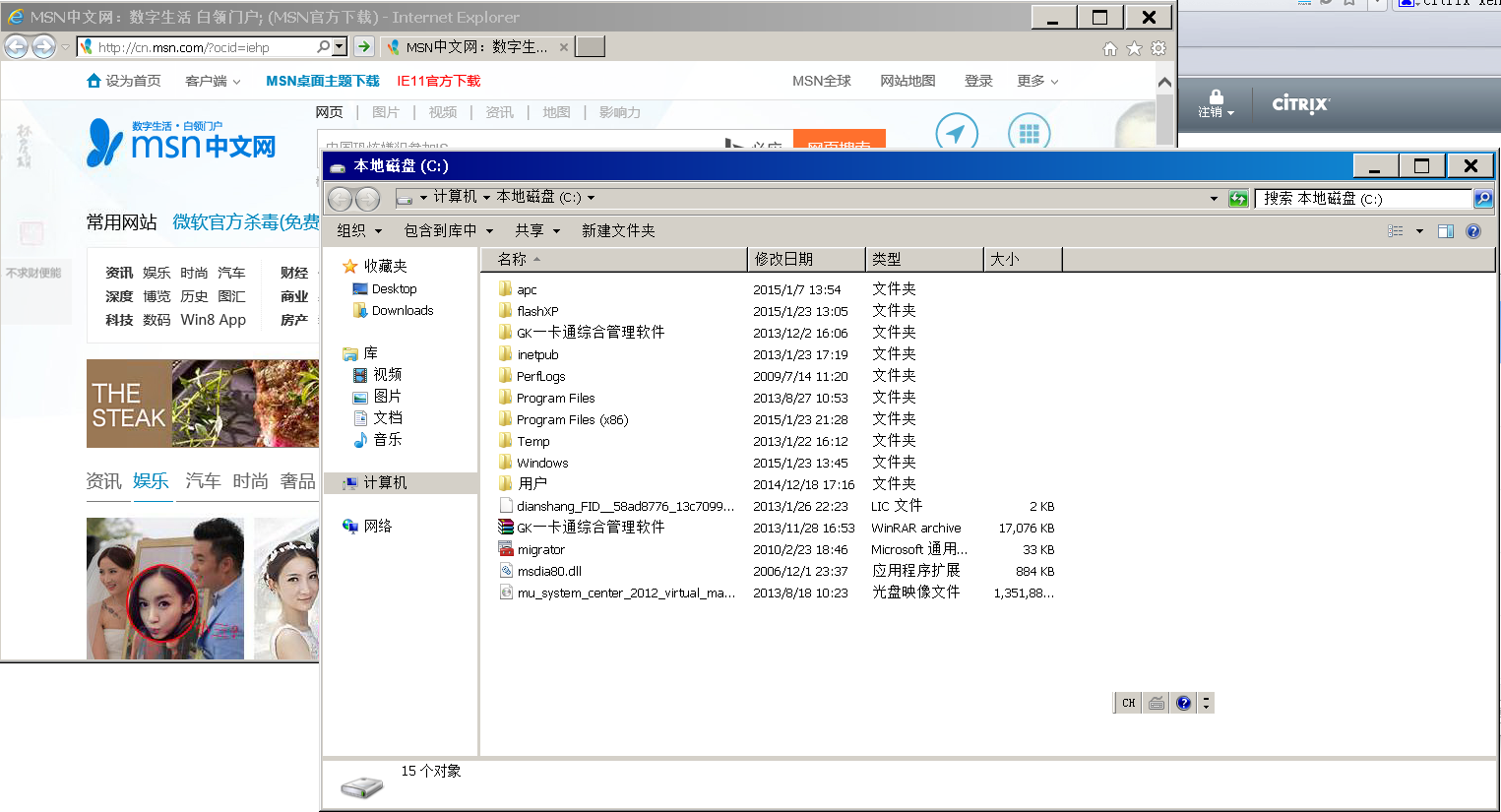Viewport: 1501px width, 812px height.
Task: Click 设为首页 link on MSN page
Action: point(124,81)
